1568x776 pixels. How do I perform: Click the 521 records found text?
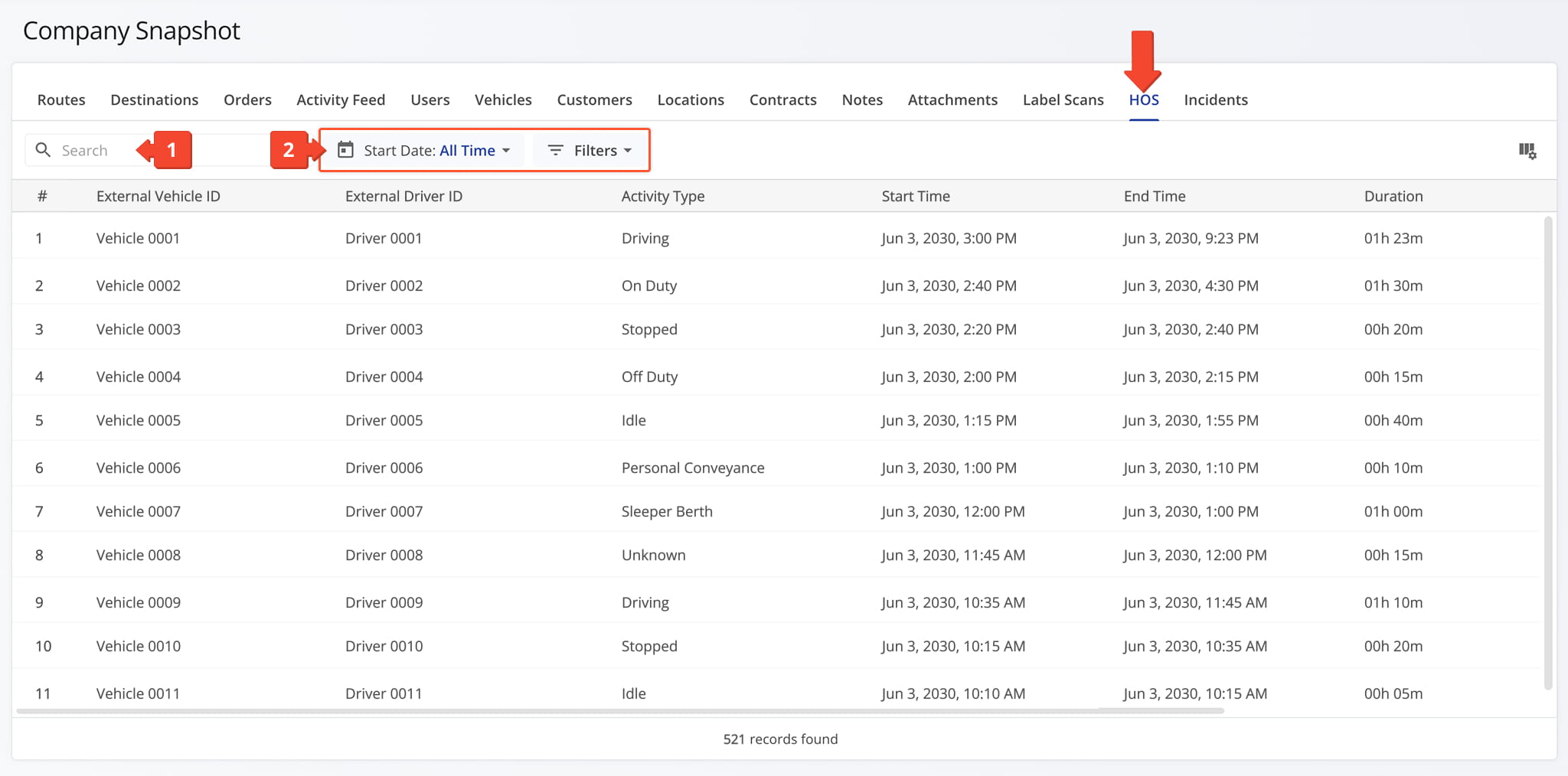click(x=780, y=739)
